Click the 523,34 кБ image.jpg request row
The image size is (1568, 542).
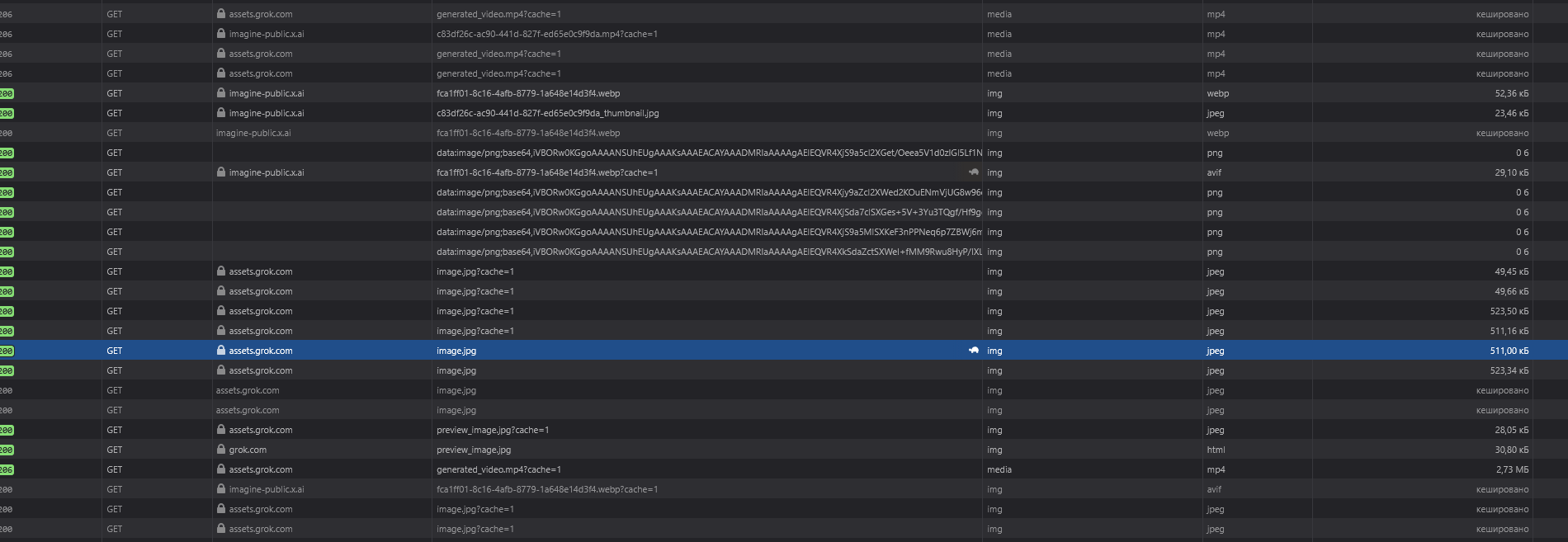[456, 370]
